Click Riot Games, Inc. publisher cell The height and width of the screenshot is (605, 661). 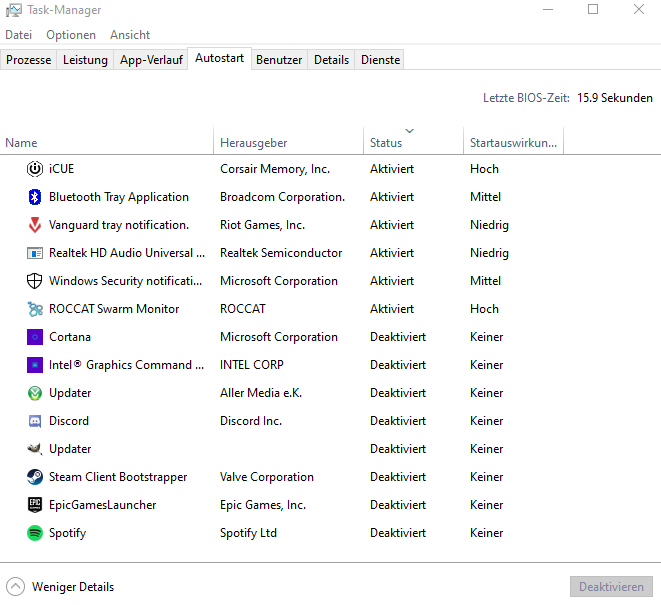click(262, 225)
